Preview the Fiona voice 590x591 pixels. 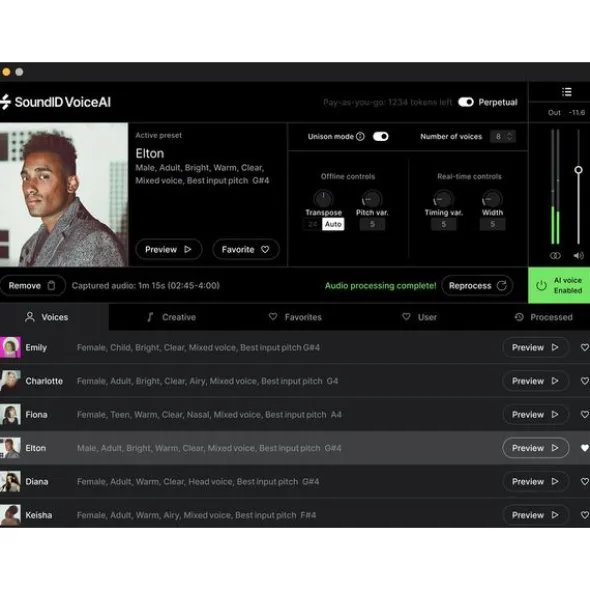tap(535, 415)
